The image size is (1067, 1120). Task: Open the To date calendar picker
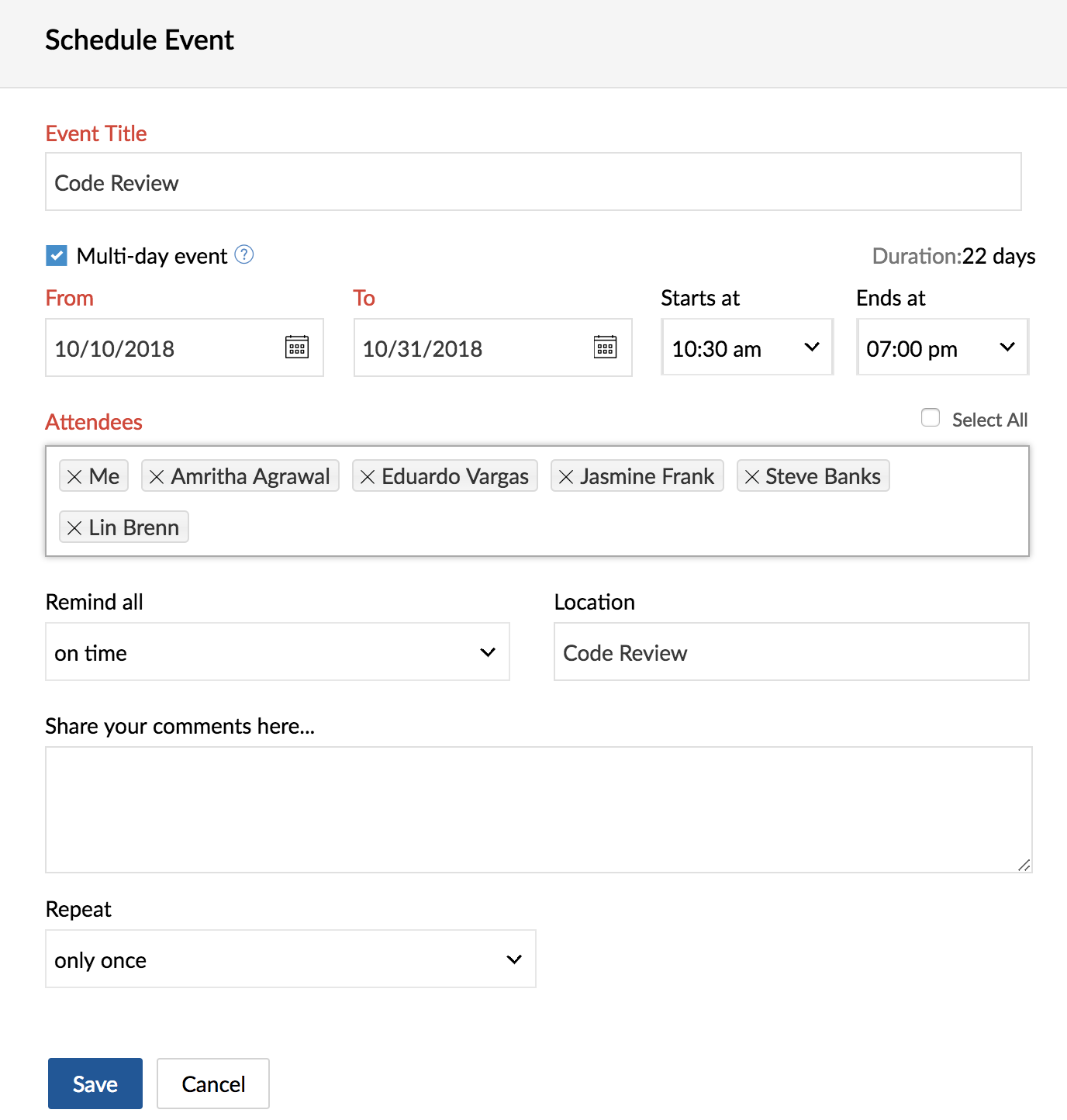click(606, 347)
